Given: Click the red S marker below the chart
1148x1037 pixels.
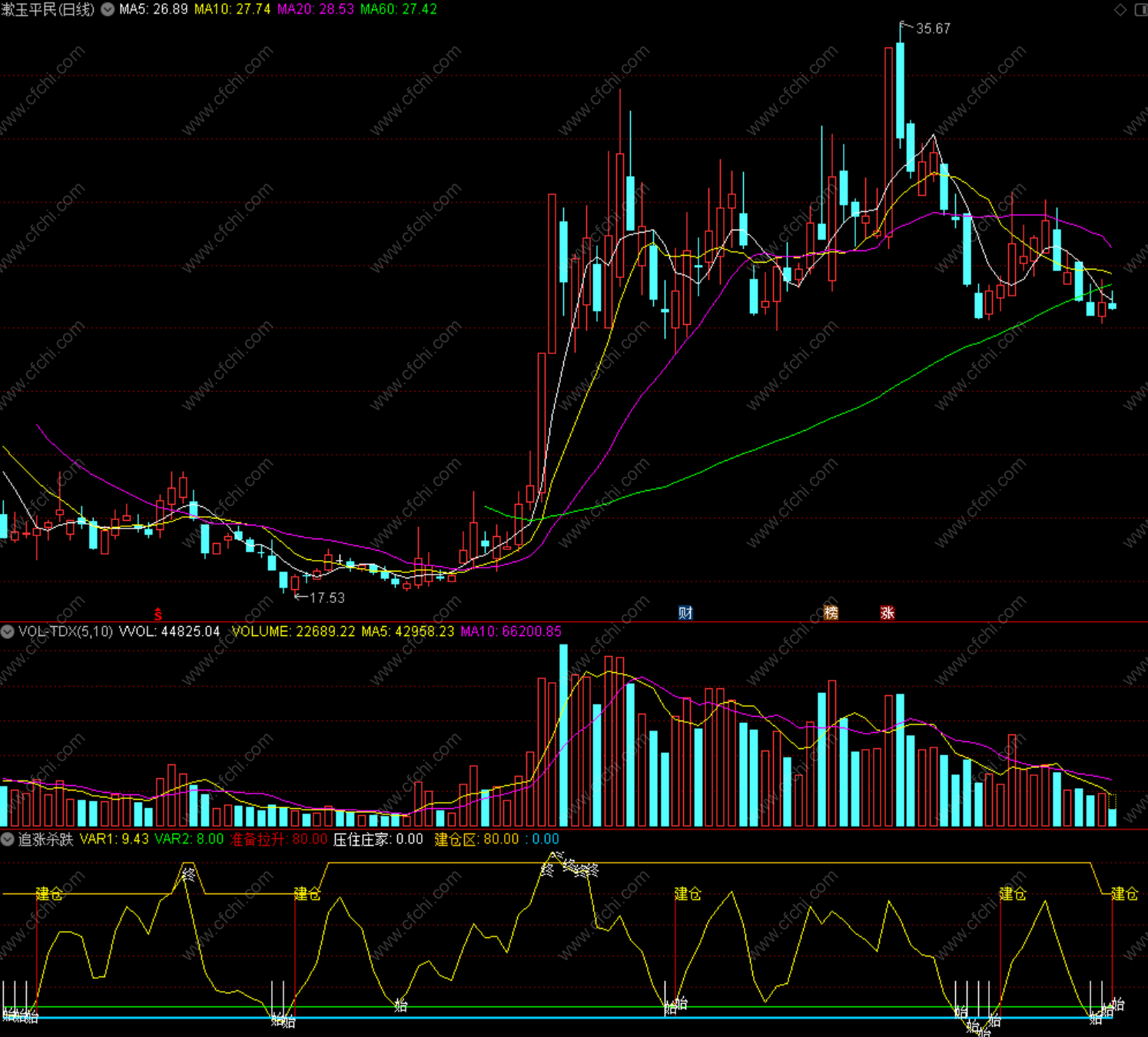Looking at the screenshot, I should (x=158, y=614).
